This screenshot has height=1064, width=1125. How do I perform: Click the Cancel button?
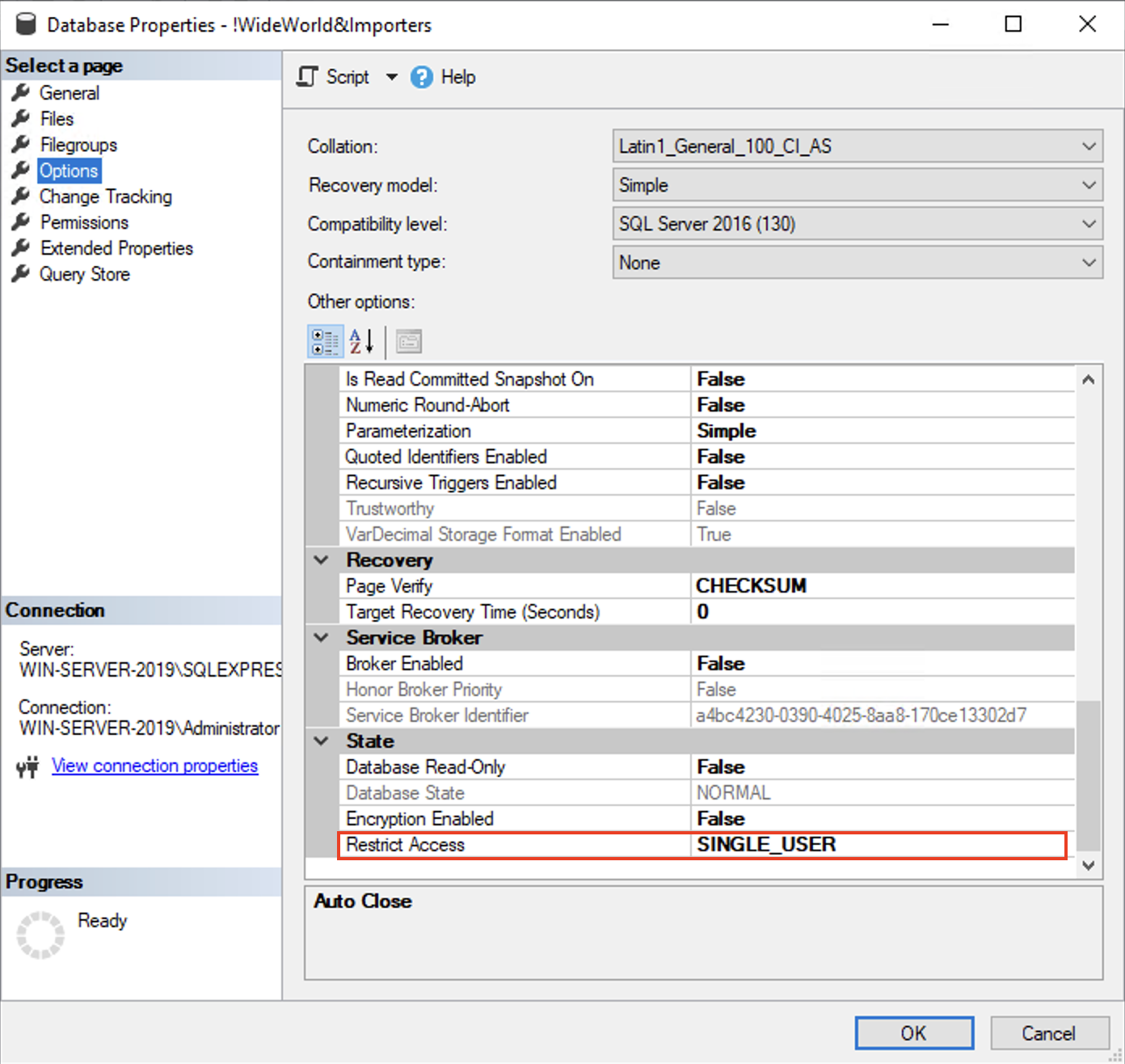(1048, 1033)
